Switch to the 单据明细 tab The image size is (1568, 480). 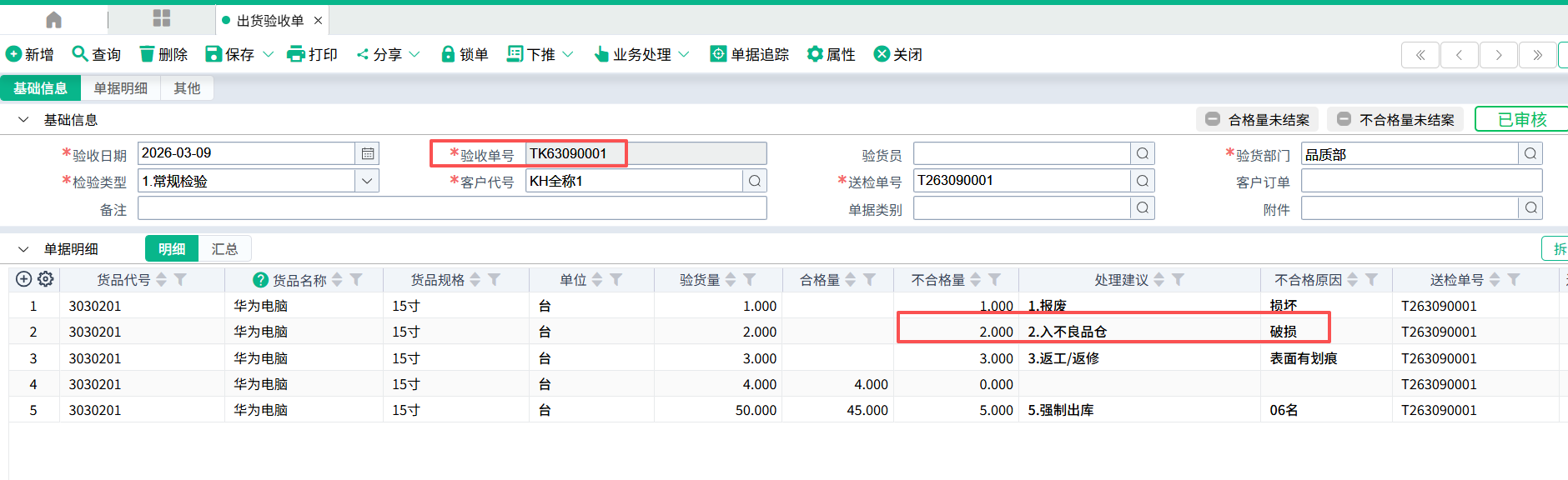click(x=120, y=88)
